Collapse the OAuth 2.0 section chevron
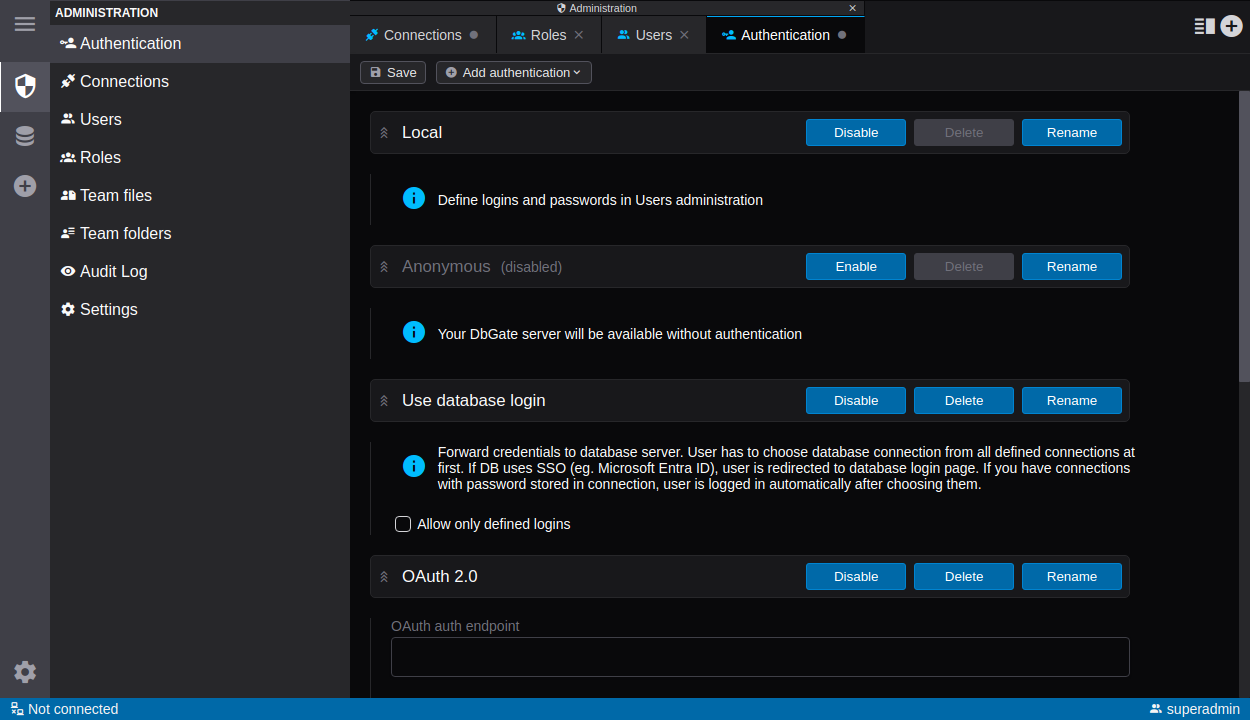Screen dimensions: 1250x720 click(x=384, y=577)
